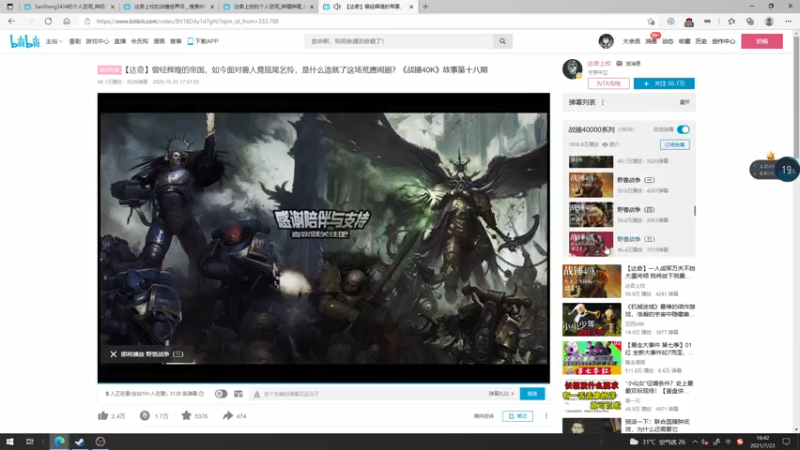Open more options beside notes button

tap(546, 416)
